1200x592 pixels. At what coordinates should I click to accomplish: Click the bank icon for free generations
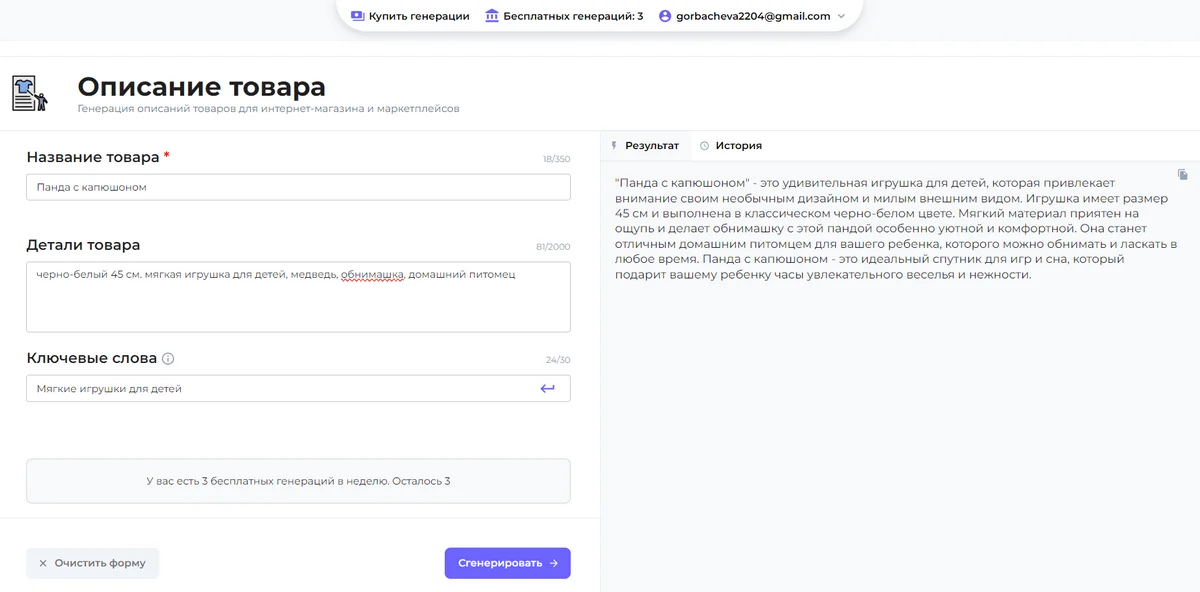[492, 16]
